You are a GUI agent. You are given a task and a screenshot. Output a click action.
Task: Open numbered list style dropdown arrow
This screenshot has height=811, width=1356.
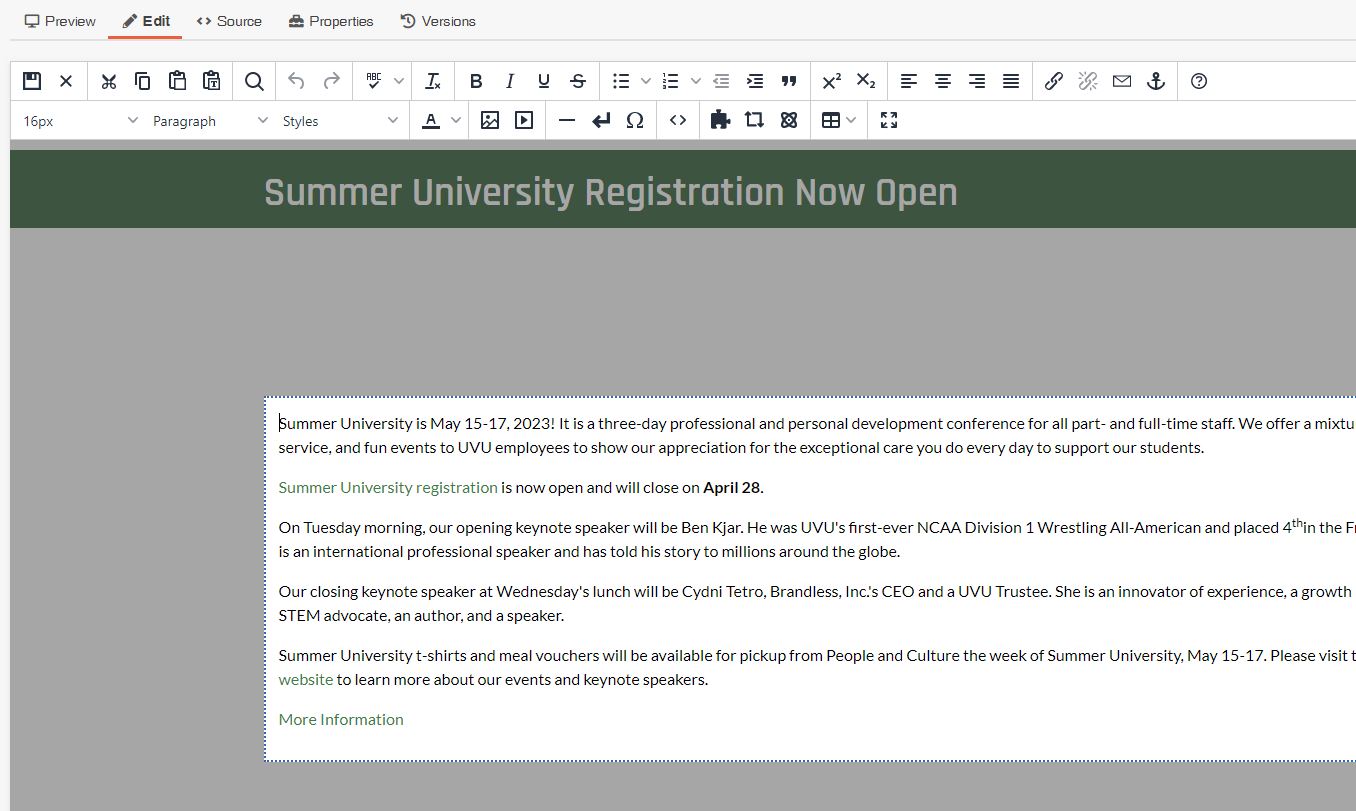[695, 81]
